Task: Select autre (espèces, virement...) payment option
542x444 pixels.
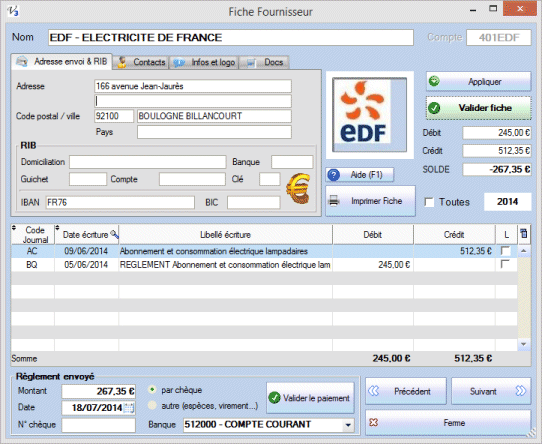Action: [x=152, y=406]
